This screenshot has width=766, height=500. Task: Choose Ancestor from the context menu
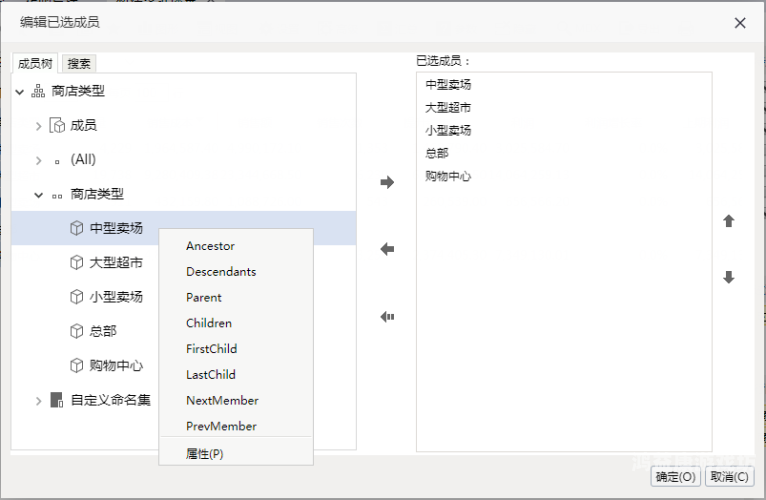coord(236,246)
